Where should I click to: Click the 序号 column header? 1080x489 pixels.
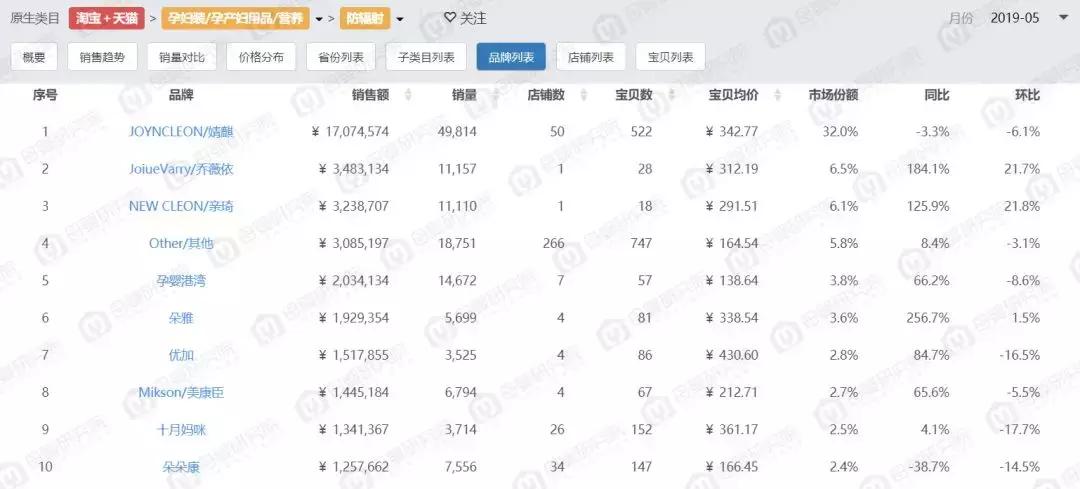(45, 95)
